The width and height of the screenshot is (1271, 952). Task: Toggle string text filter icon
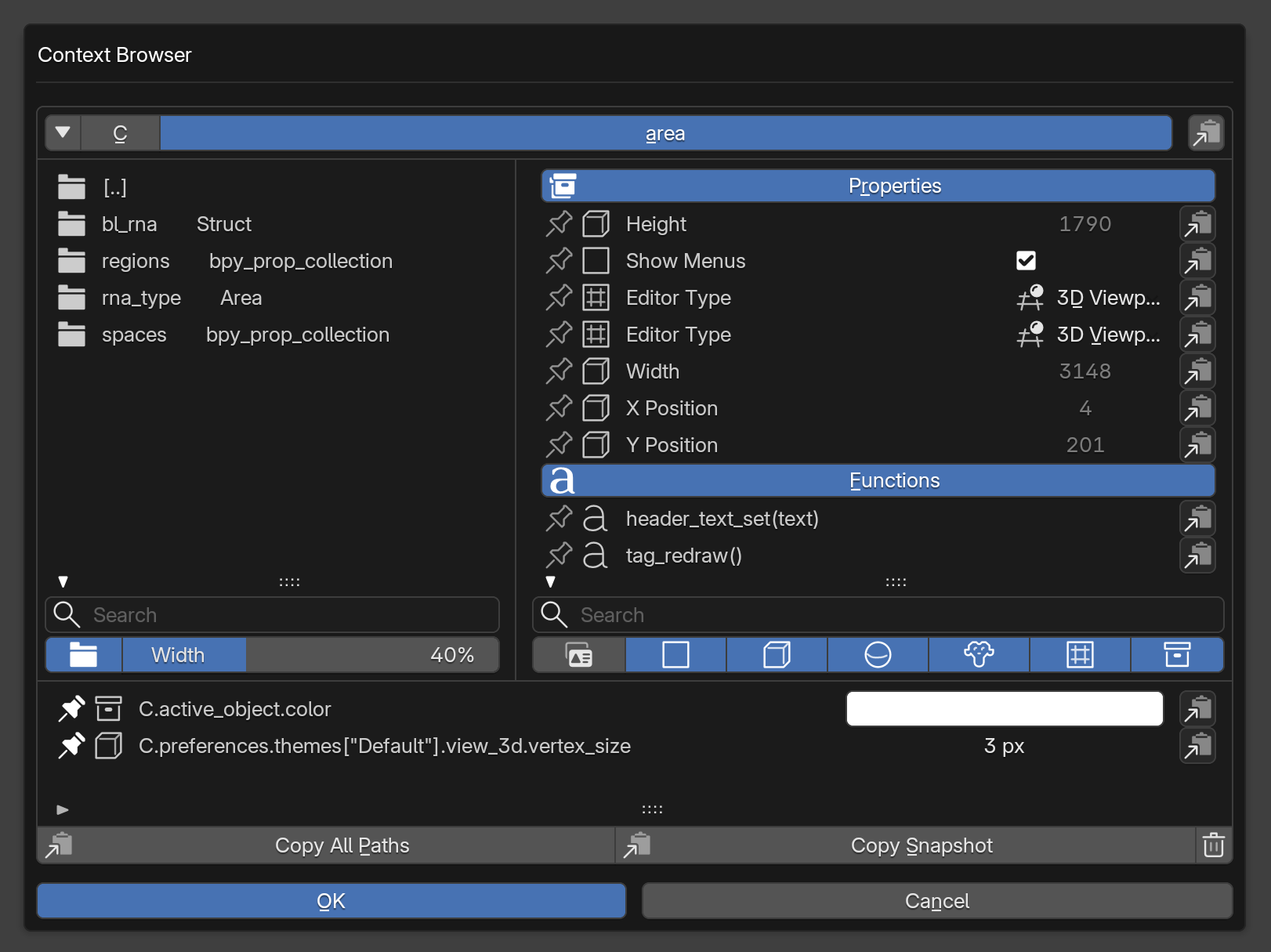pyautogui.click(x=579, y=655)
